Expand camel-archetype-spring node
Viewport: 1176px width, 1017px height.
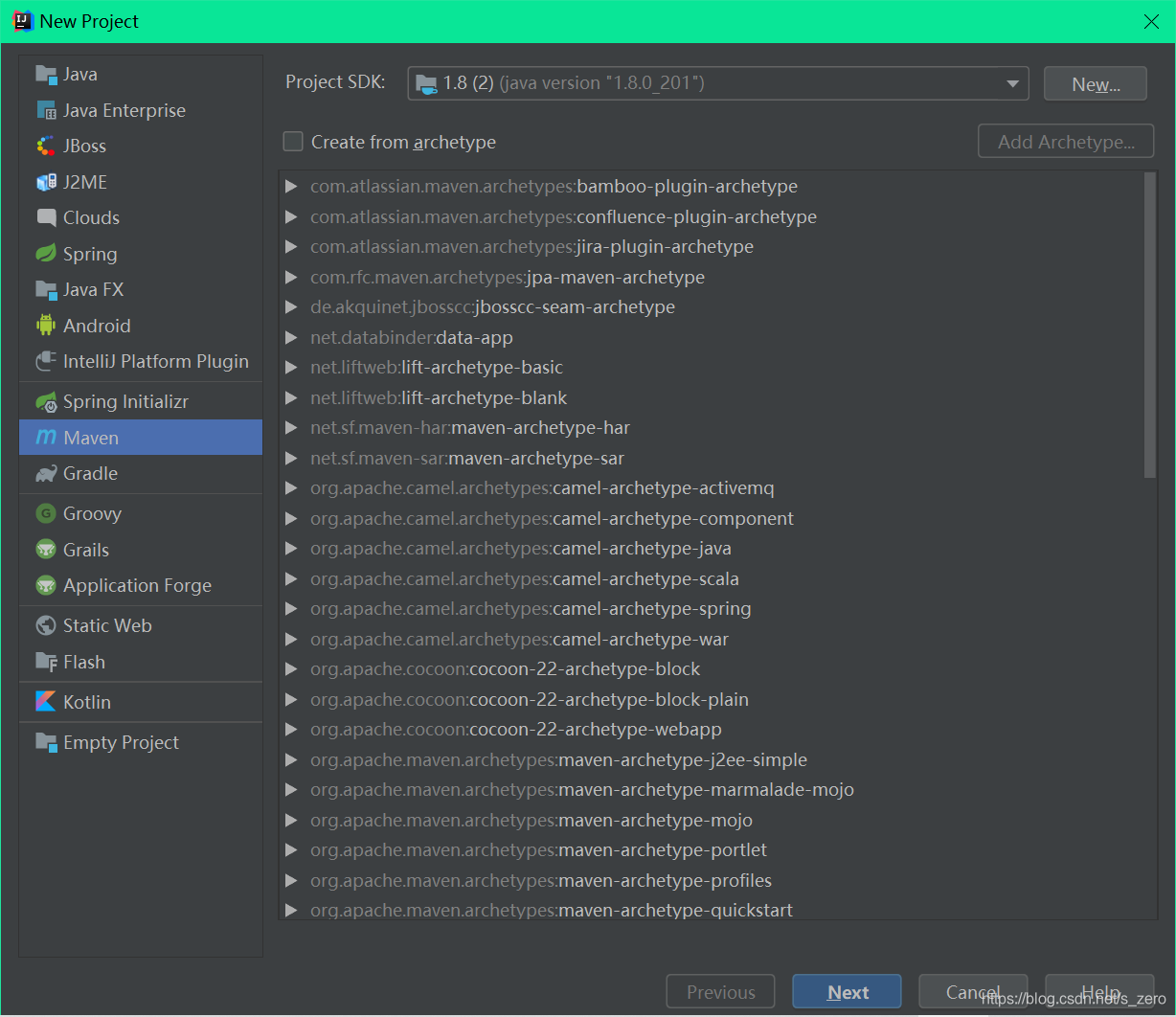coord(291,609)
